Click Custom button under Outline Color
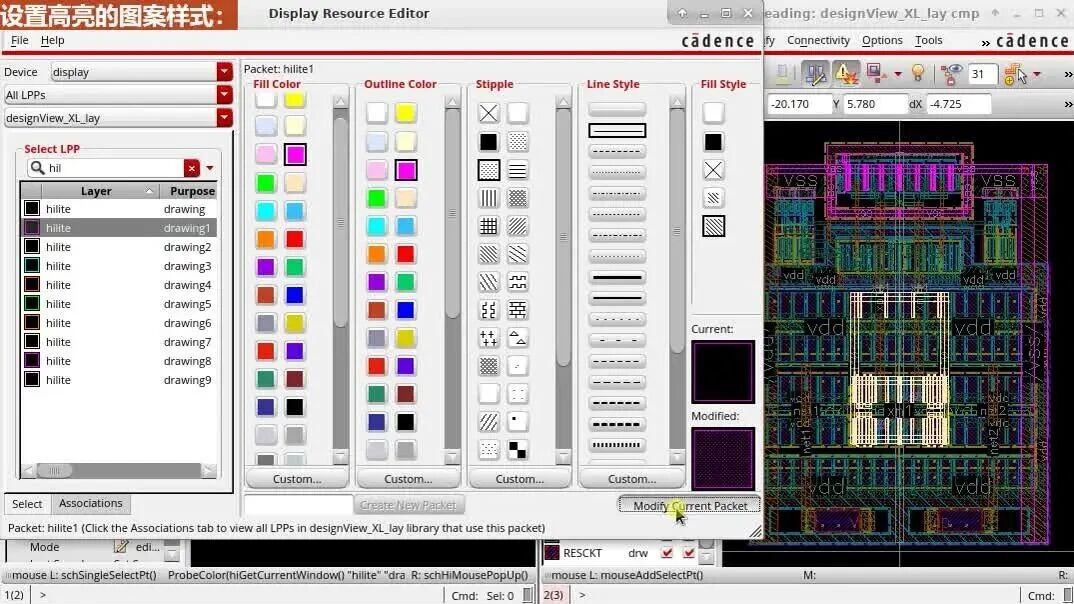The width and height of the screenshot is (1074, 604). (x=408, y=479)
